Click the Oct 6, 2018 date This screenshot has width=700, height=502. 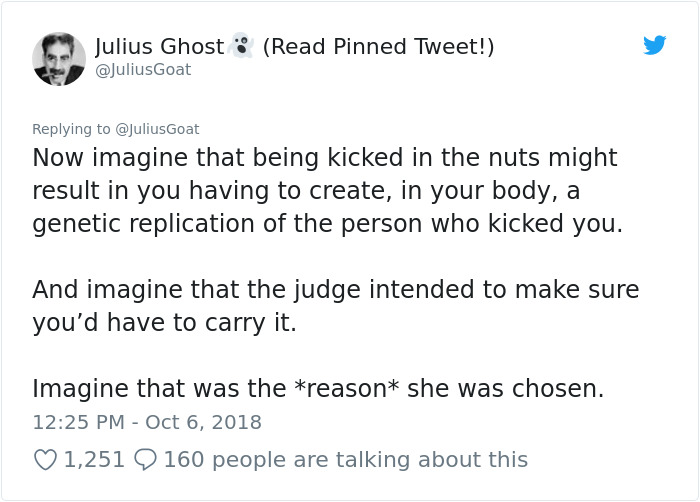coord(204,422)
